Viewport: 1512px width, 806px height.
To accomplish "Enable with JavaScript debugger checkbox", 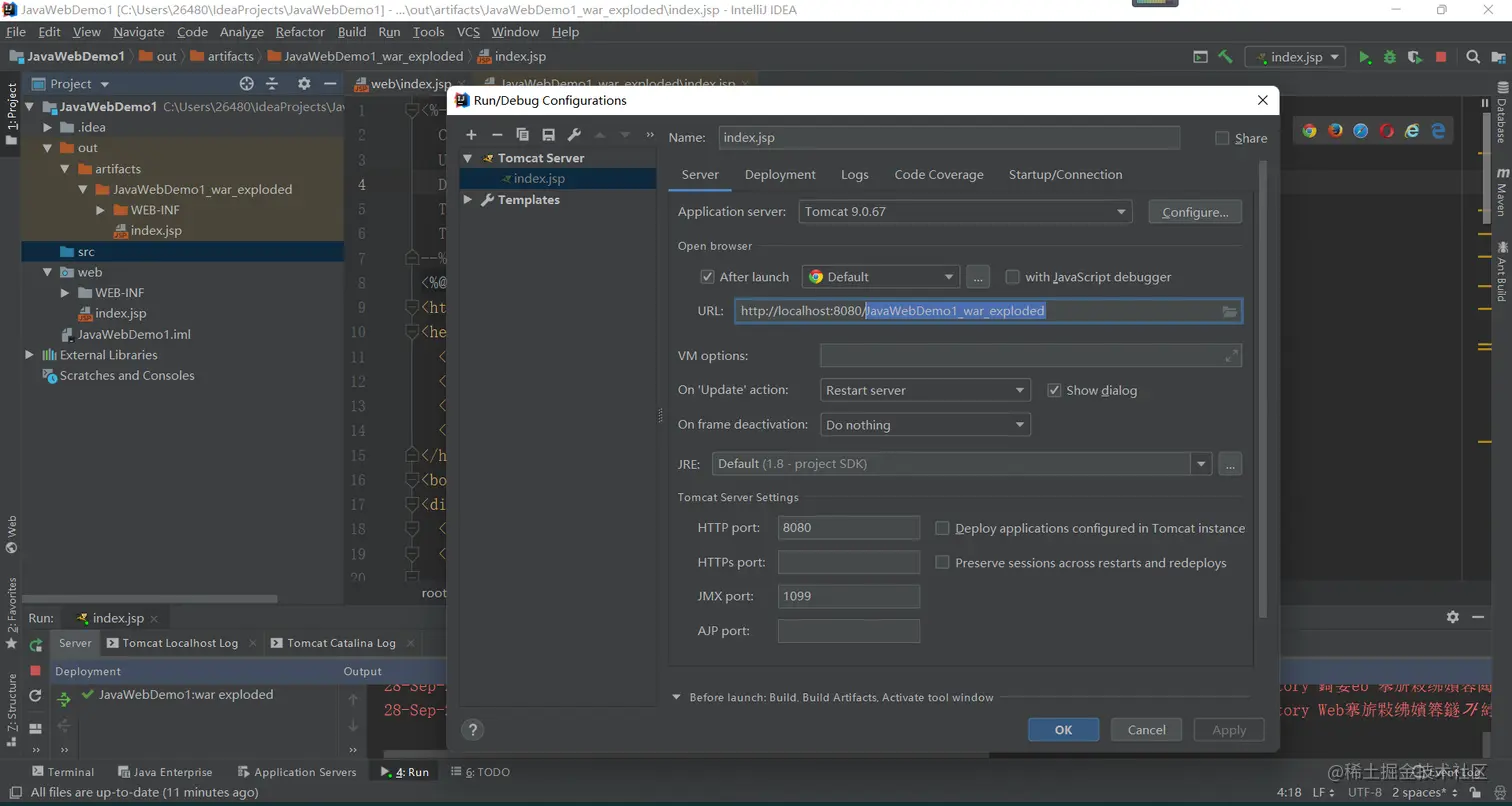I will [1012, 277].
